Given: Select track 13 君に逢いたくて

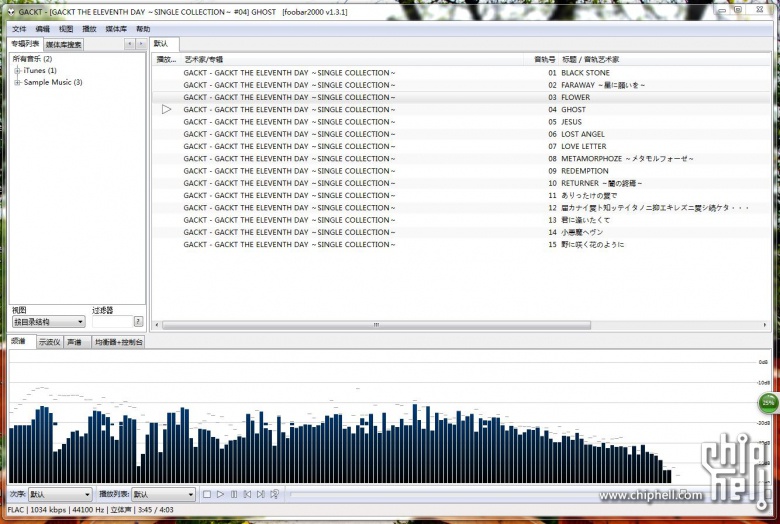Looking at the screenshot, I should [461, 220].
